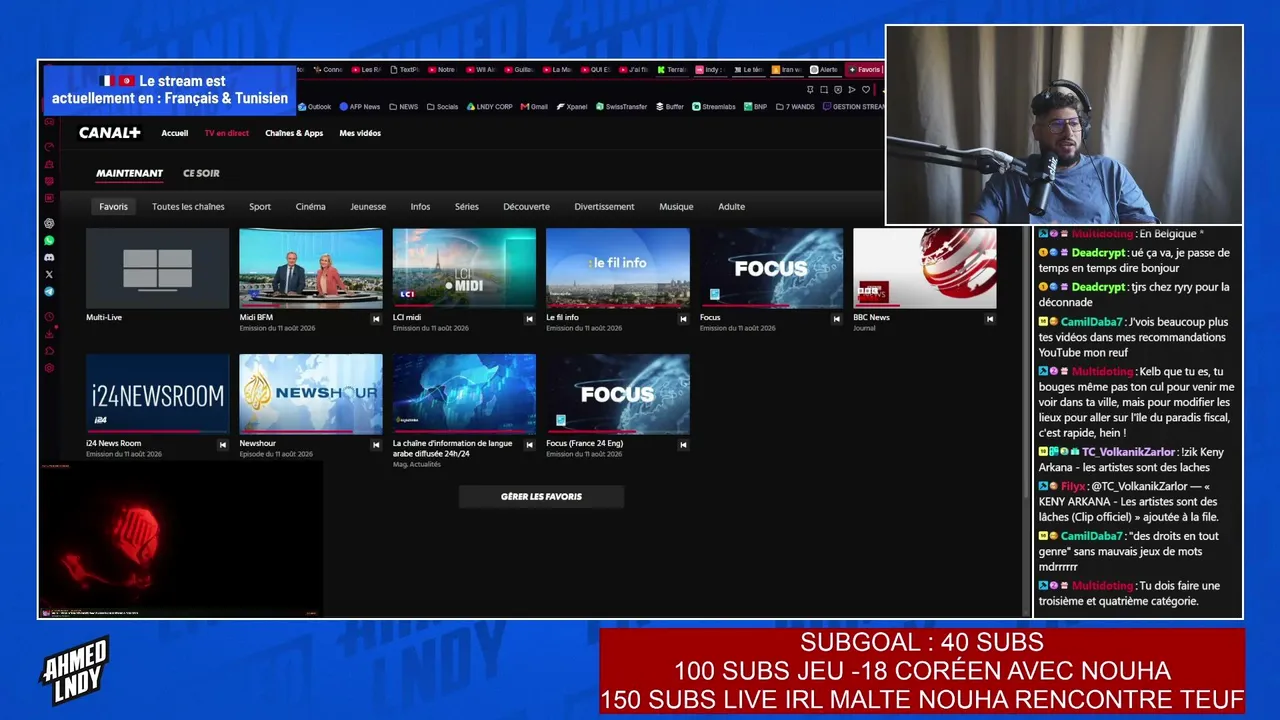Image resolution: width=1280 pixels, height=720 pixels.
Task: Filter channels by Découverte
Action: (527, 207)
